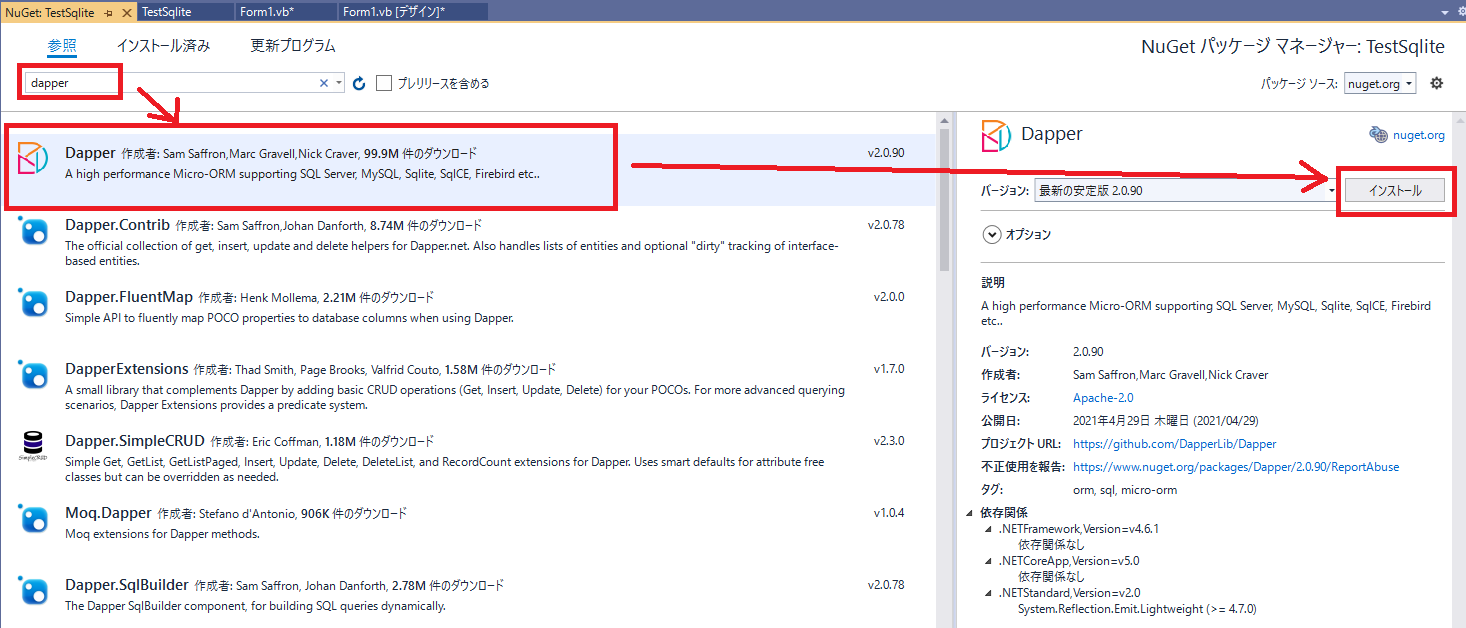Open NuGet settings gear next to package source
This screenshot has width=1466, height=628.
tap(1437, 83)
